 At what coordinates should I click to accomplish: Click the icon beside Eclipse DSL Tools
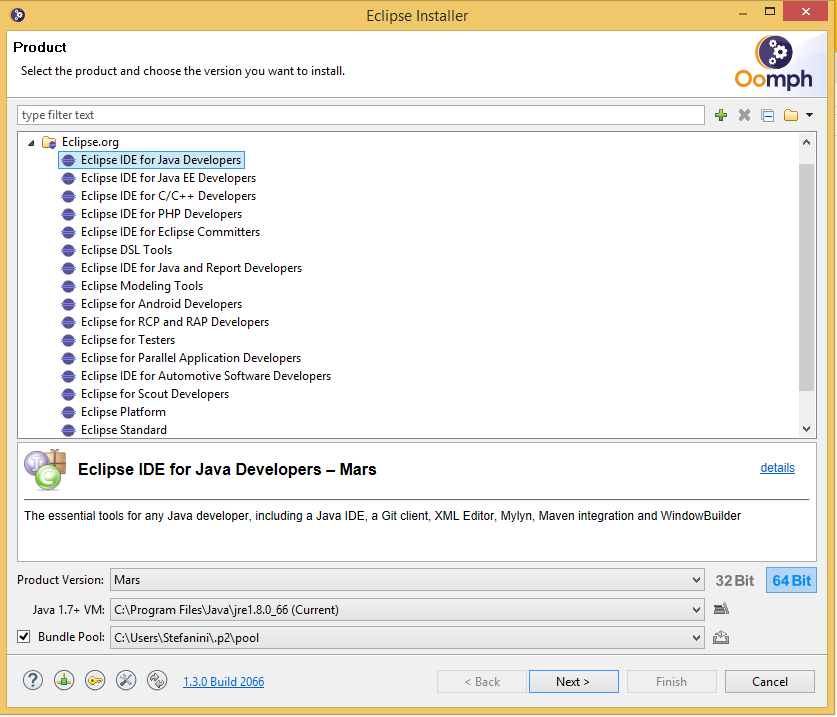point(68,250)
